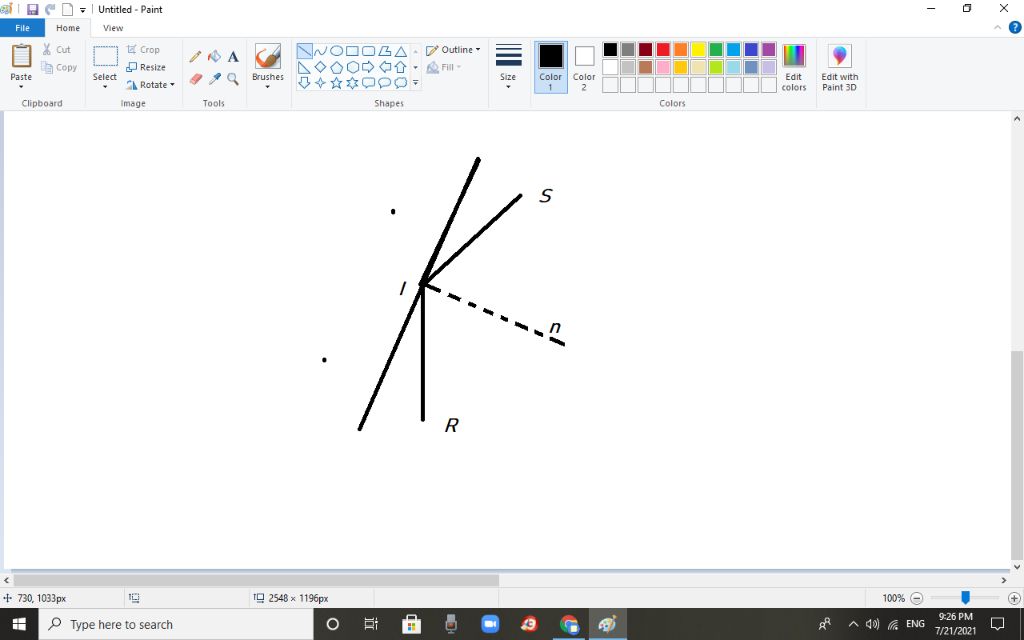Switch to the View tab
This screenshot has width=1024, height=640.
coord(113,28)
